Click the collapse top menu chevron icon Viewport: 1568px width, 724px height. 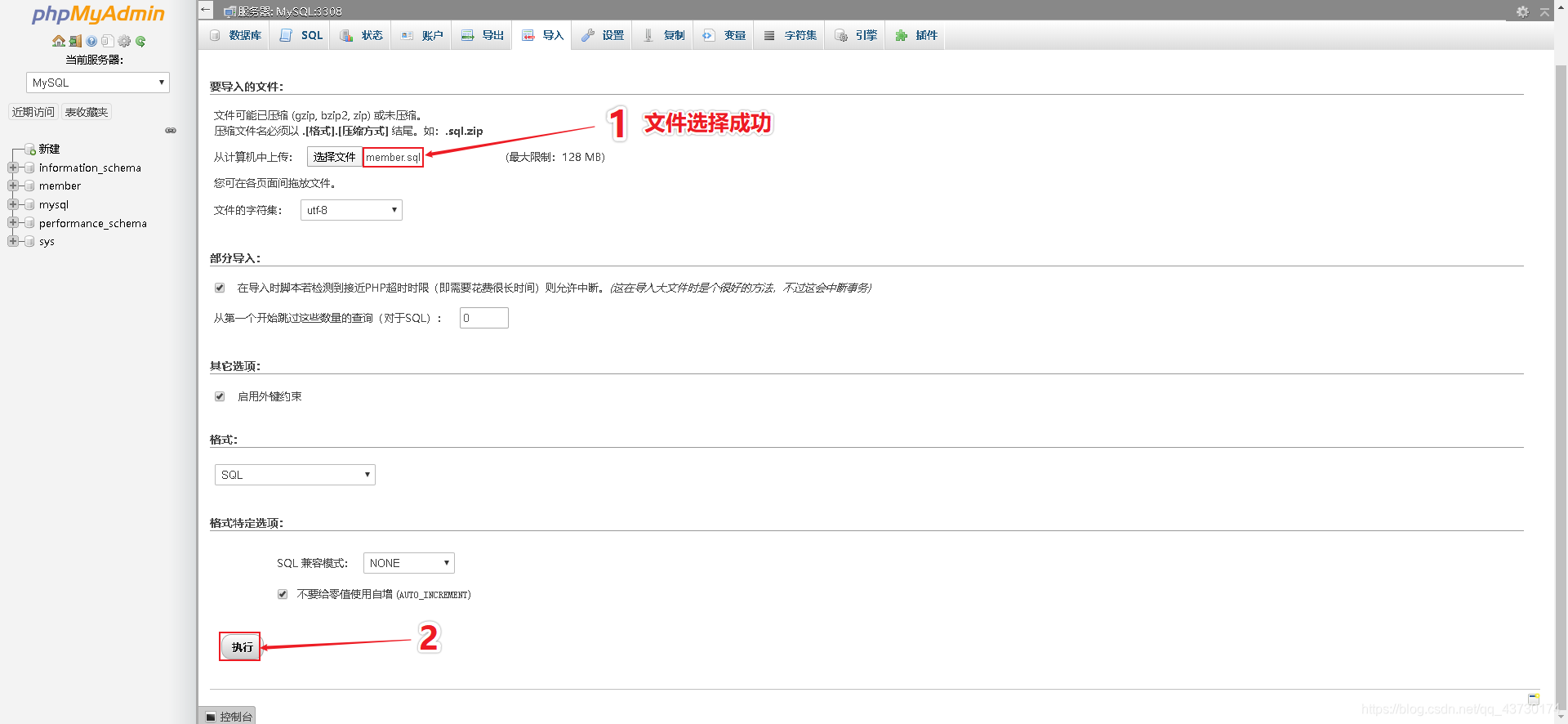pyautogui.click(x=1544, y=11)
